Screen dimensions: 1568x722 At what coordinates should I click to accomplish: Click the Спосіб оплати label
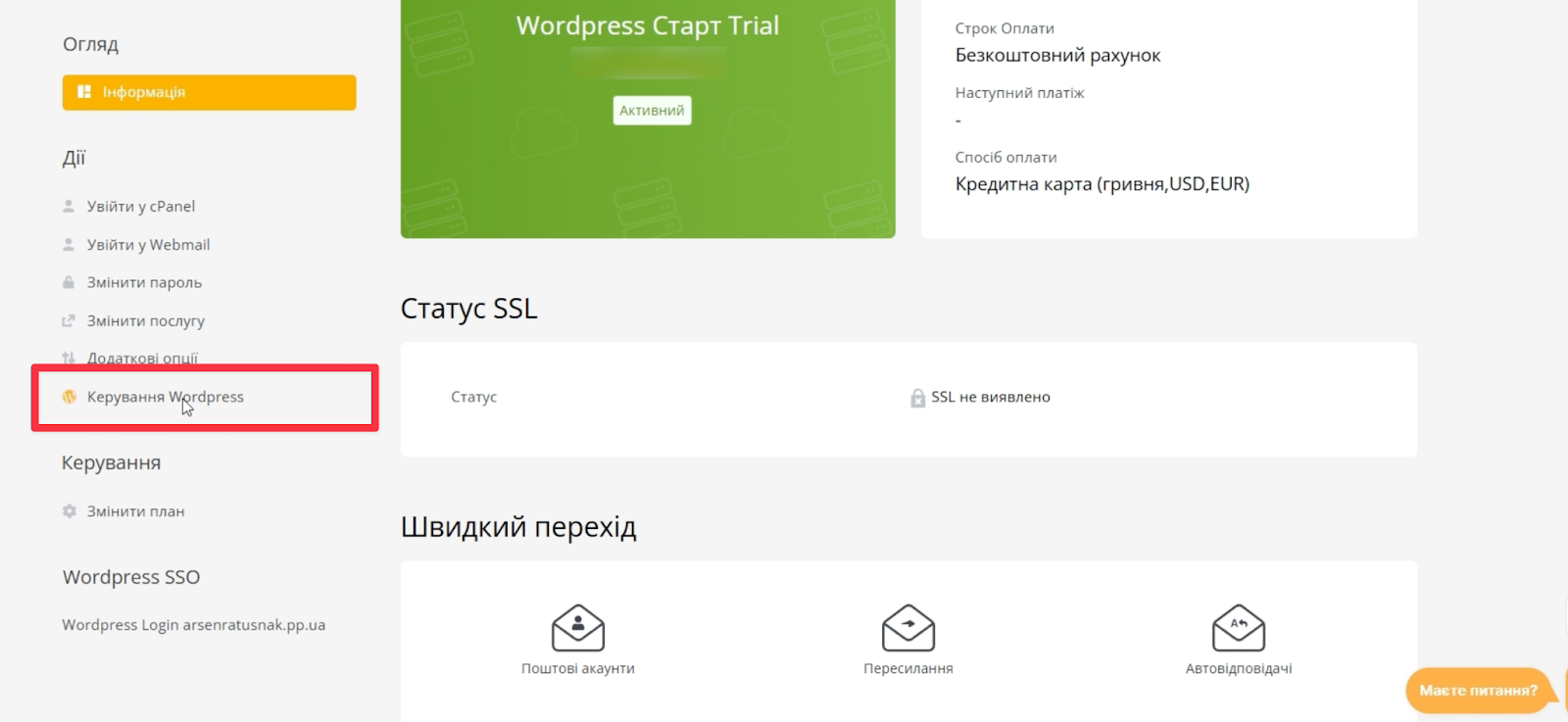tap(1005, 158)
